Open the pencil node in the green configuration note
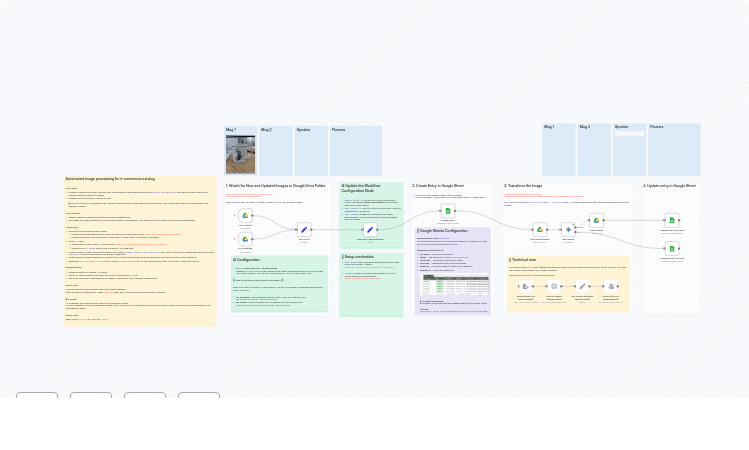749x450 pixels. point(369,230)
